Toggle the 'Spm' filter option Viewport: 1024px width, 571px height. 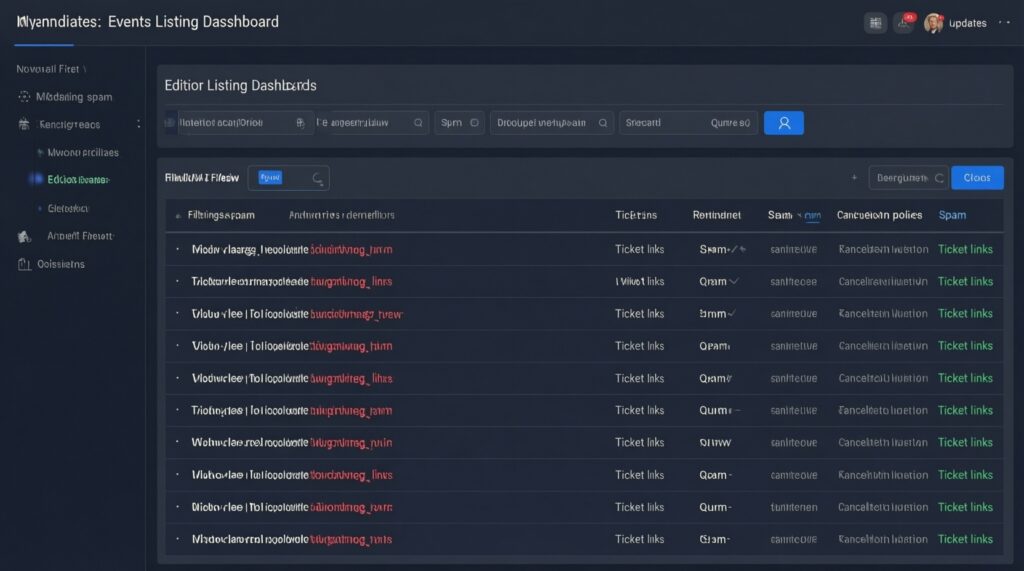point(459,123)
